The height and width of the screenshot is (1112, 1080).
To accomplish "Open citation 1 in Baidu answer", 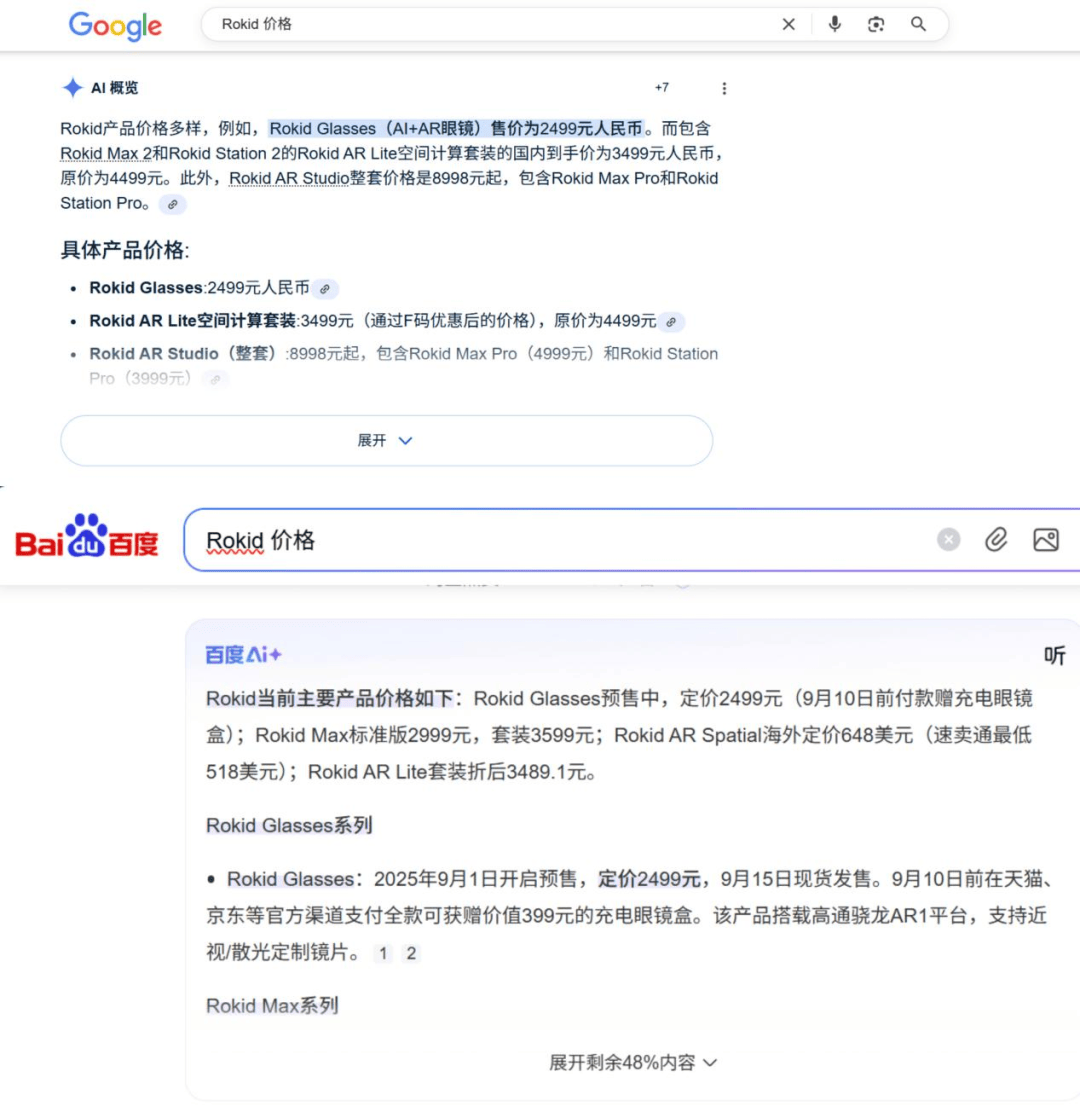I will [x=383, y=953].
